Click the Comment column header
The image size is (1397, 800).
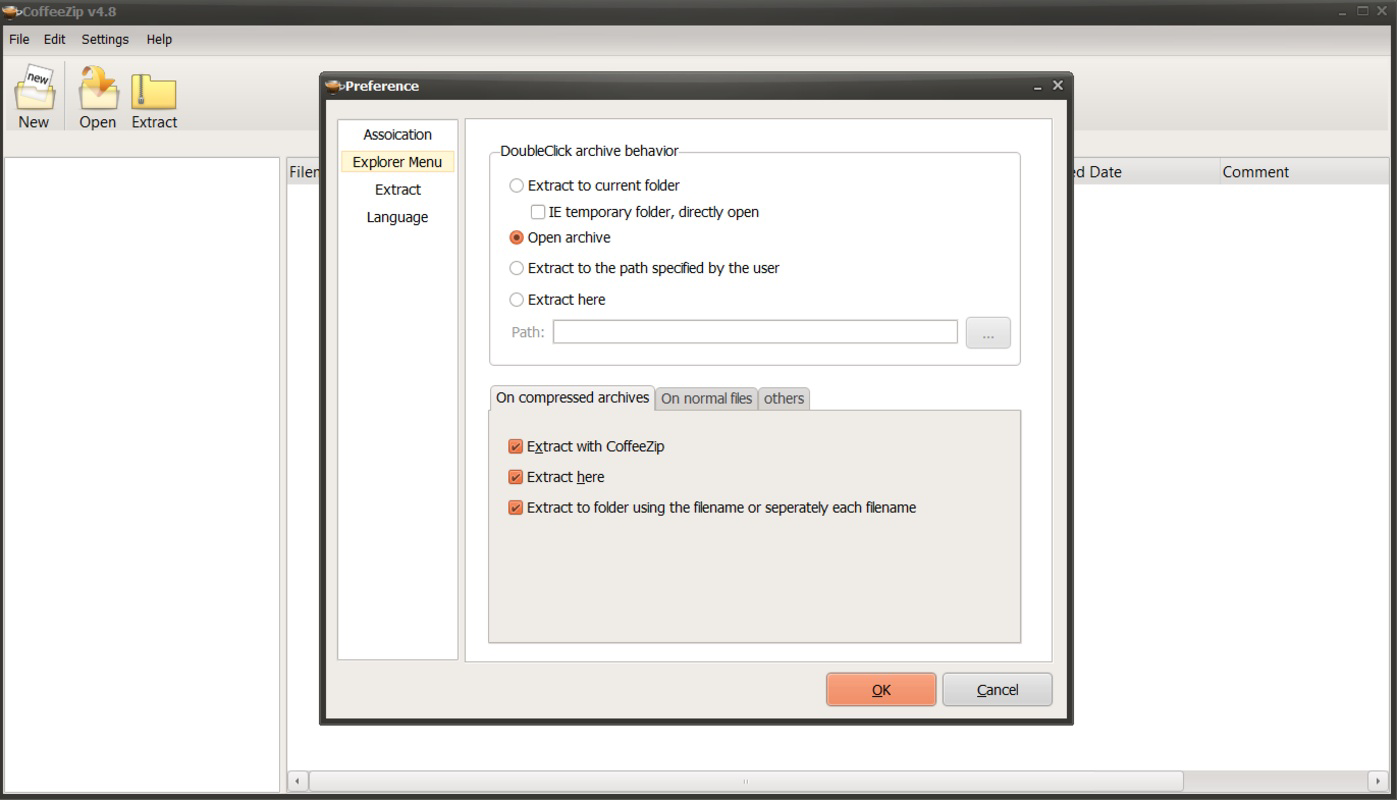click(1304, 172)
